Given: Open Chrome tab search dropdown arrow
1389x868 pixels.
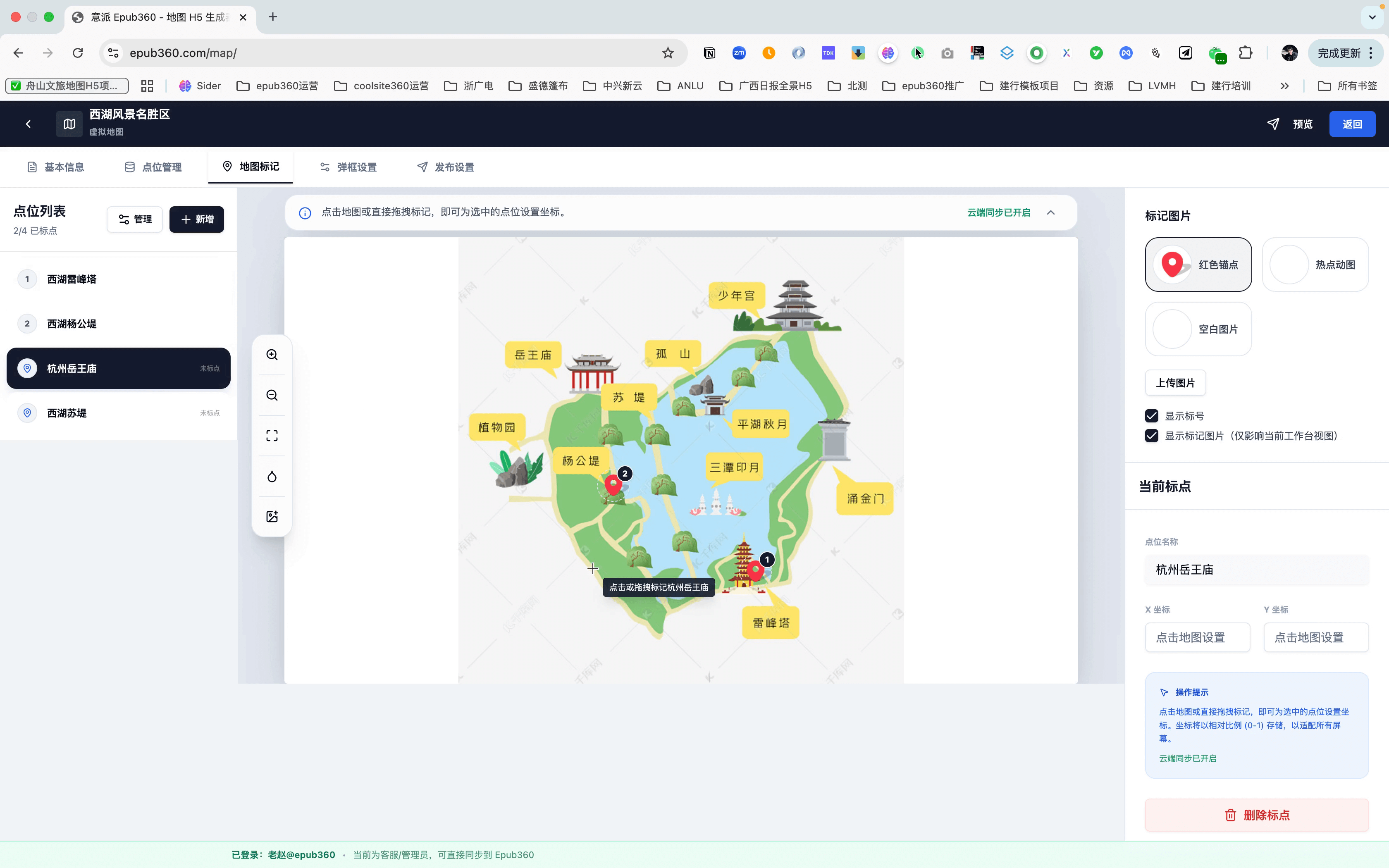Looking at the screenshot, I should pyautogui.click(x=1372, y=17).
